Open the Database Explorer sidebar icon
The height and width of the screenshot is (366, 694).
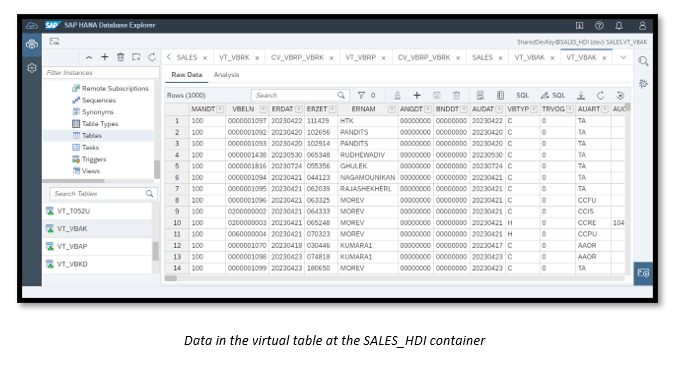click(x=32, y=44)
